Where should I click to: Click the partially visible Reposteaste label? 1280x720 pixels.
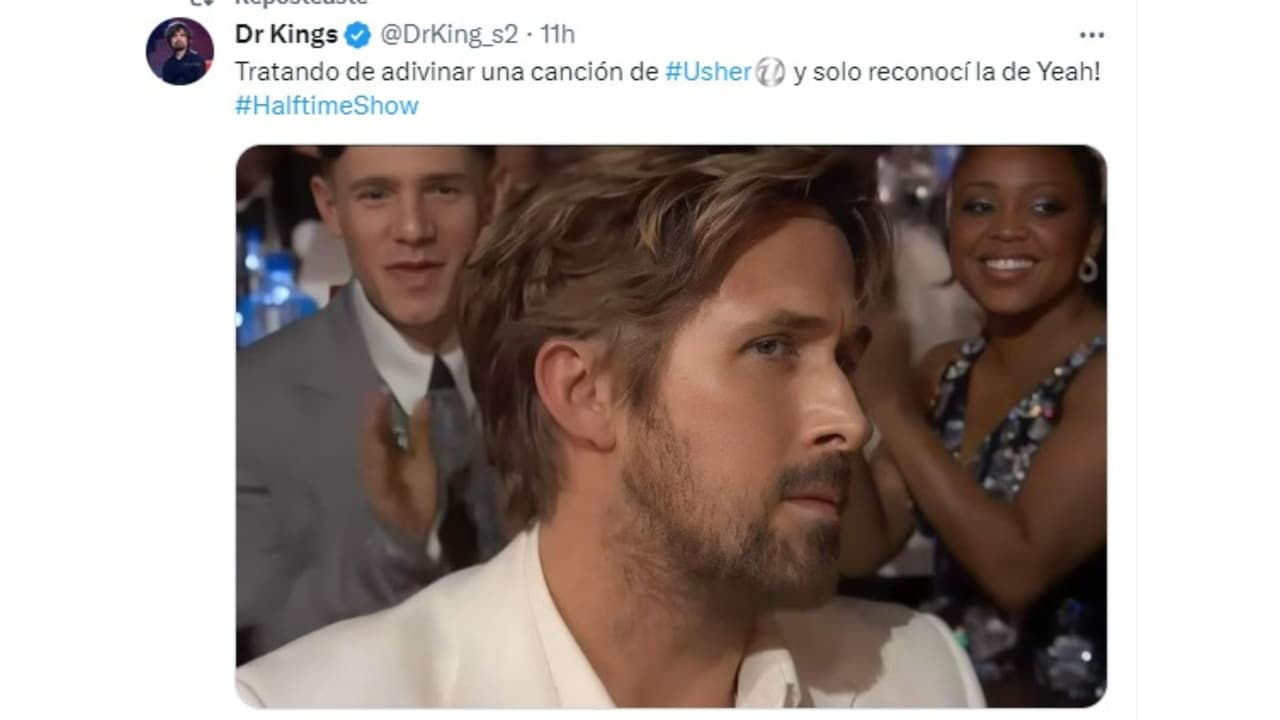(301, 3)
